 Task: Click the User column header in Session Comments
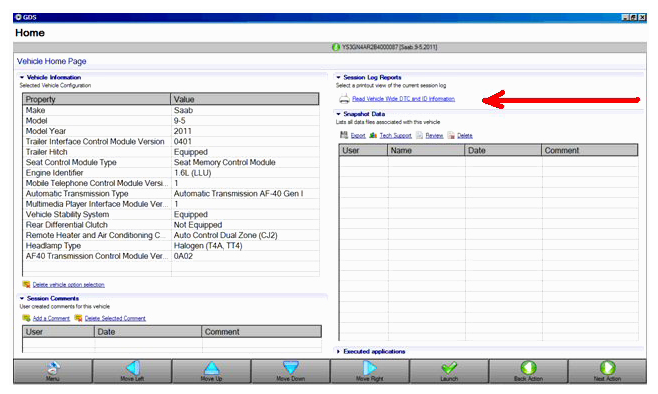point(58,331)
